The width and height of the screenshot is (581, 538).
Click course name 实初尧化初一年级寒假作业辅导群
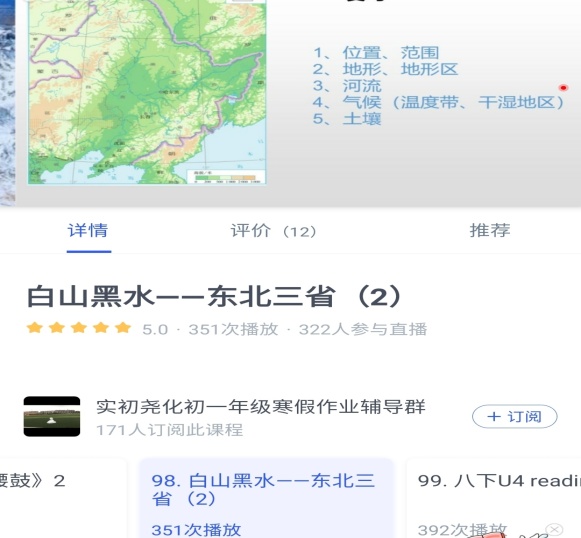tap(261, 406)
